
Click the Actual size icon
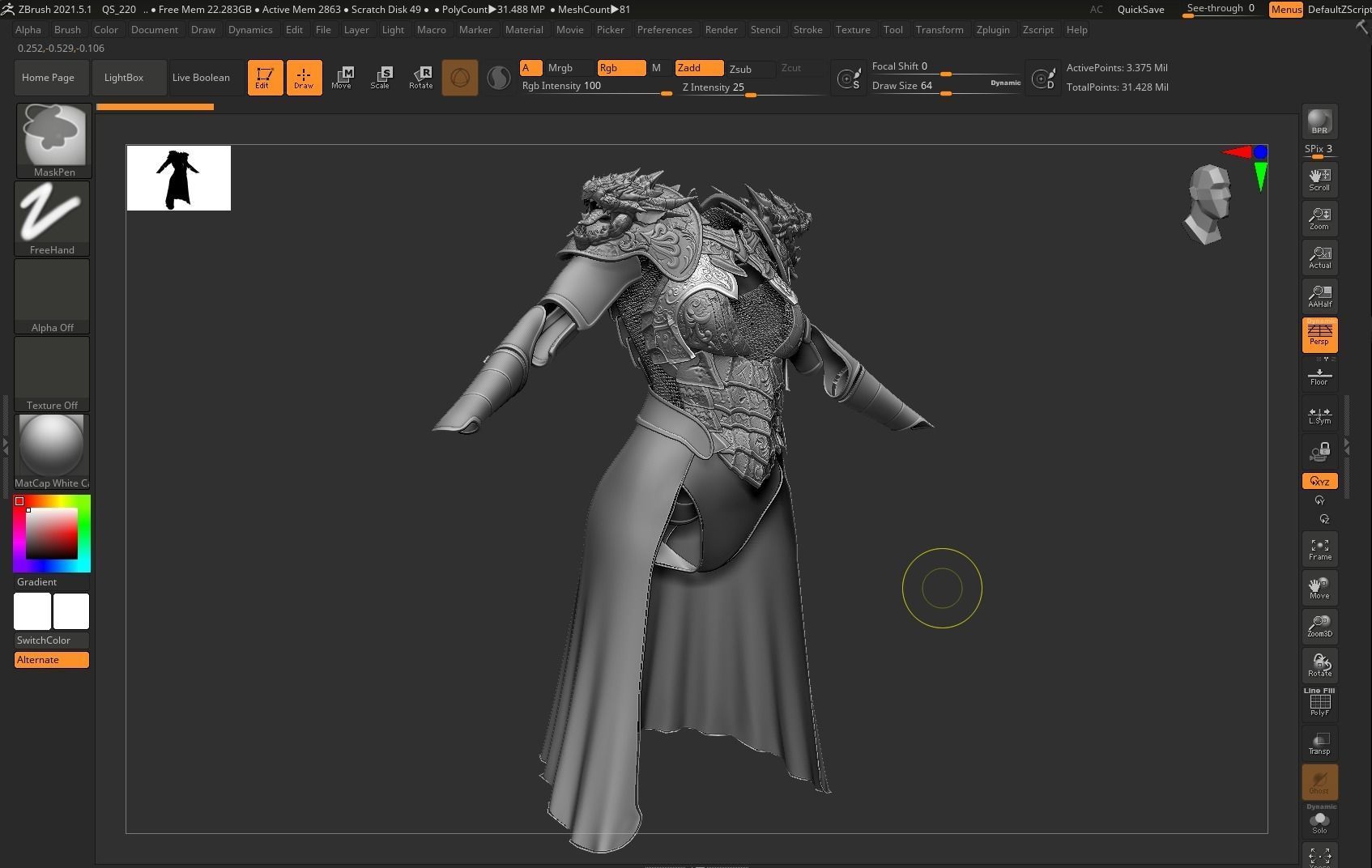point(1319,257)
